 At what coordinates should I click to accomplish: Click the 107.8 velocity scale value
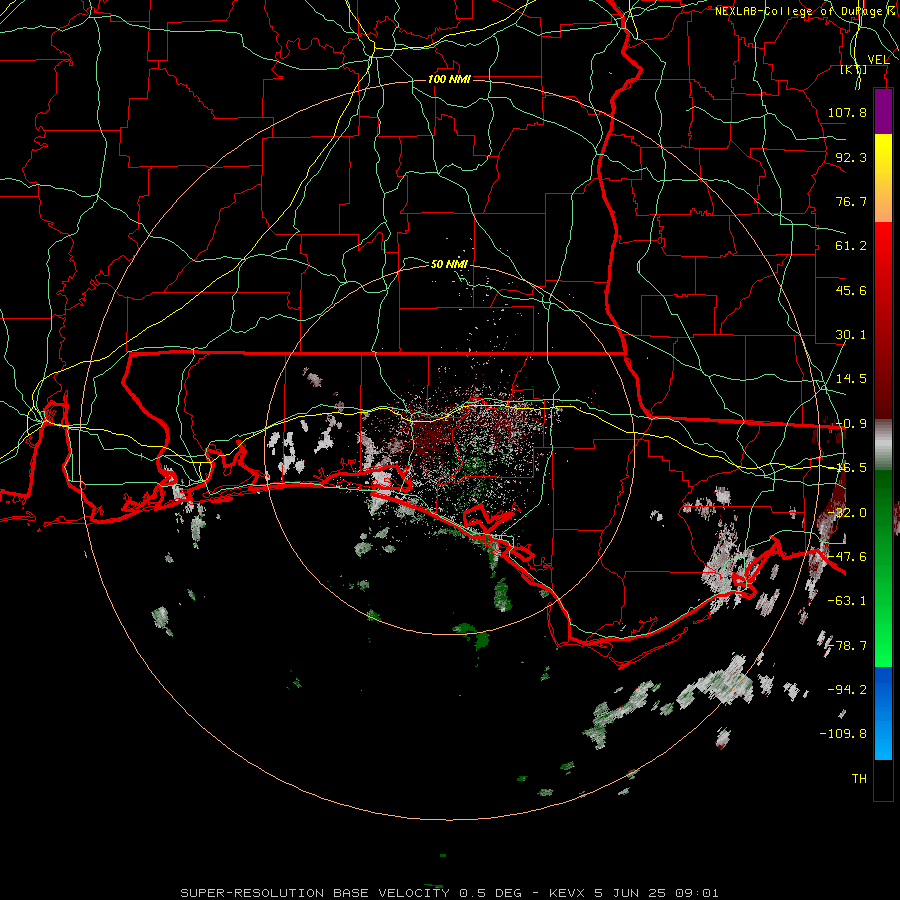pos(847,112)
